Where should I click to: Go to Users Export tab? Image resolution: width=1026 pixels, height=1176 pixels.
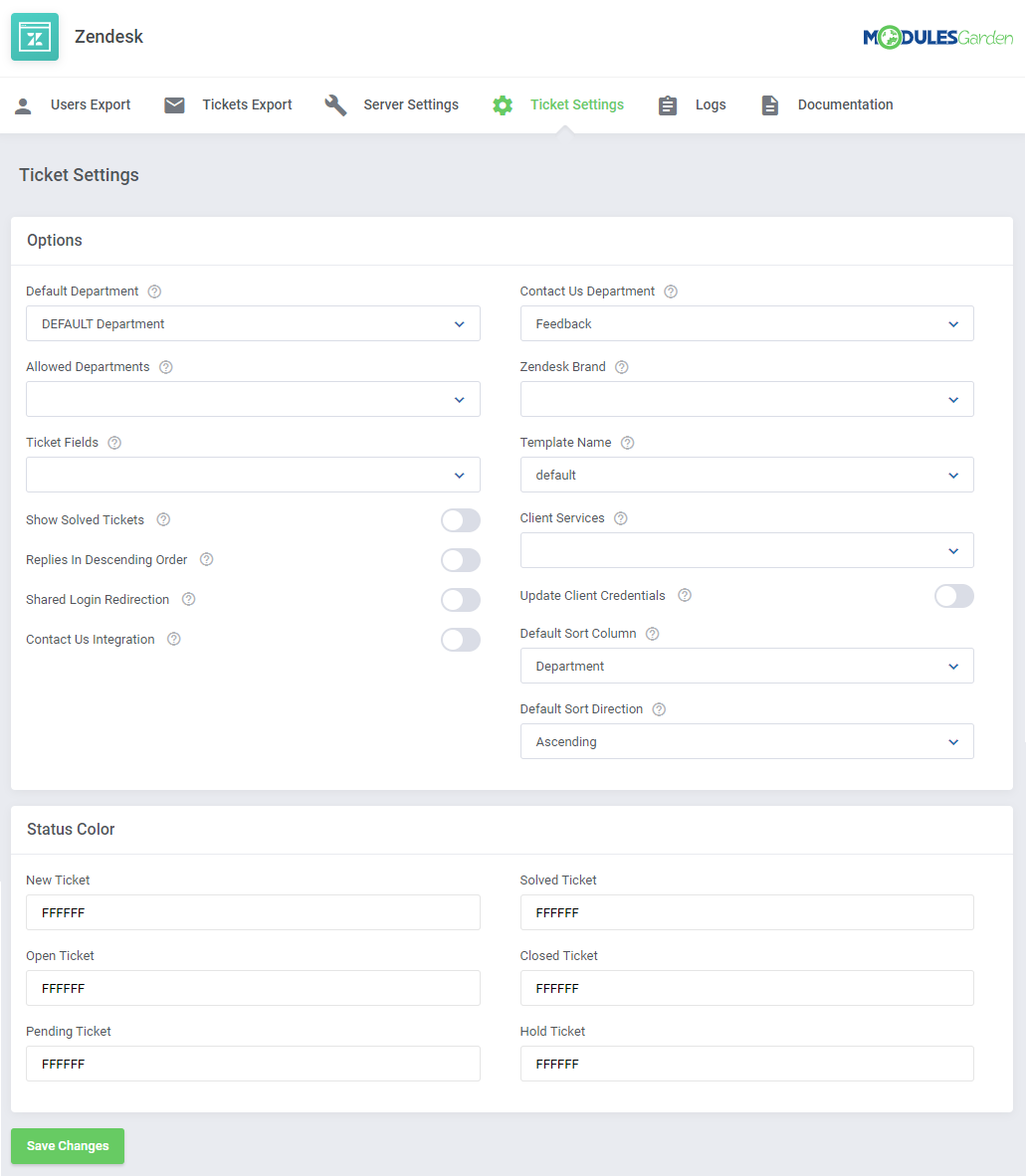73,105
